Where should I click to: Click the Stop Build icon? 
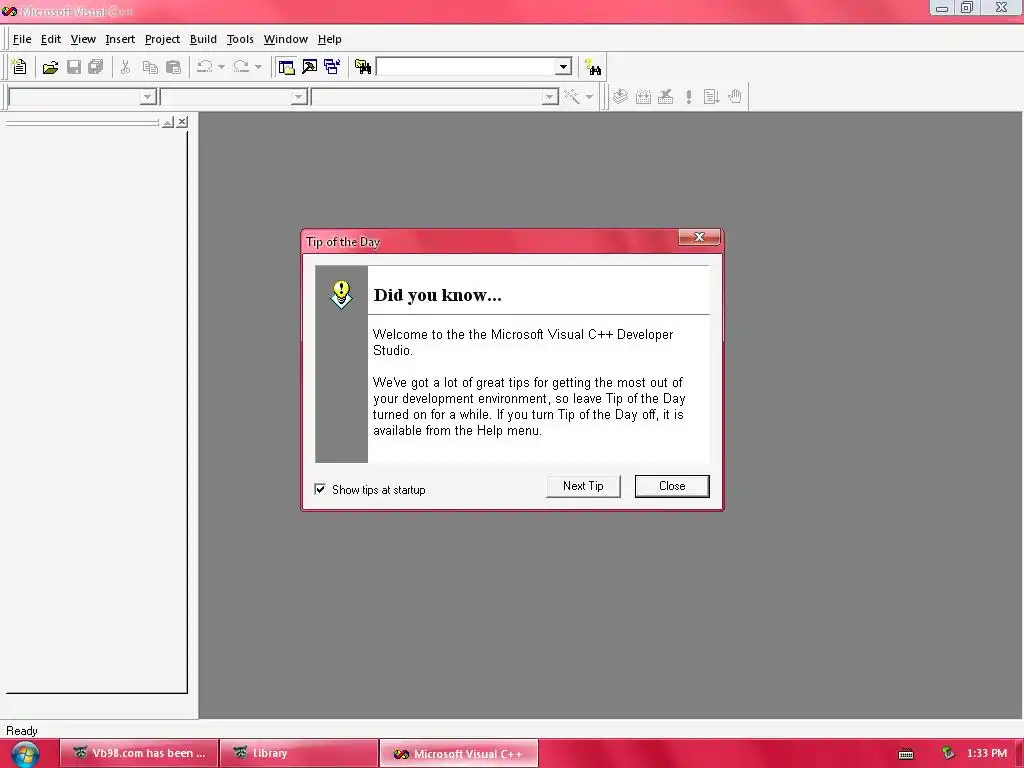click(x=665, y=97)
